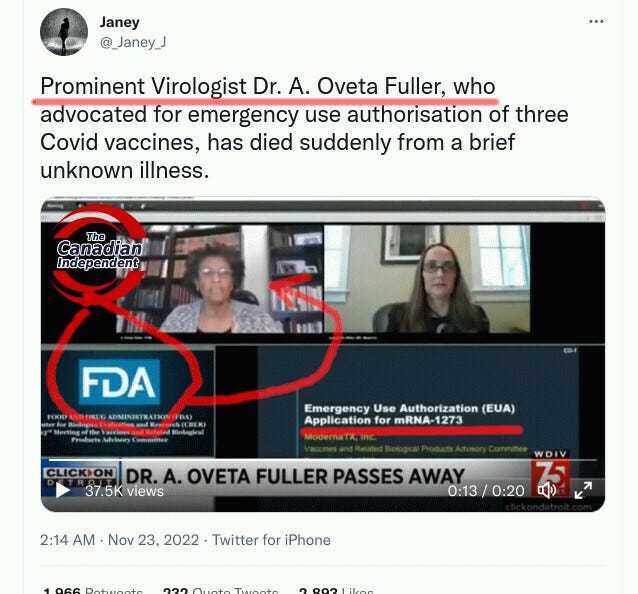Screen dimensions: 638x594
Task: View the Retweets count list
Action: pyautogui.click(x=92, y=590)
